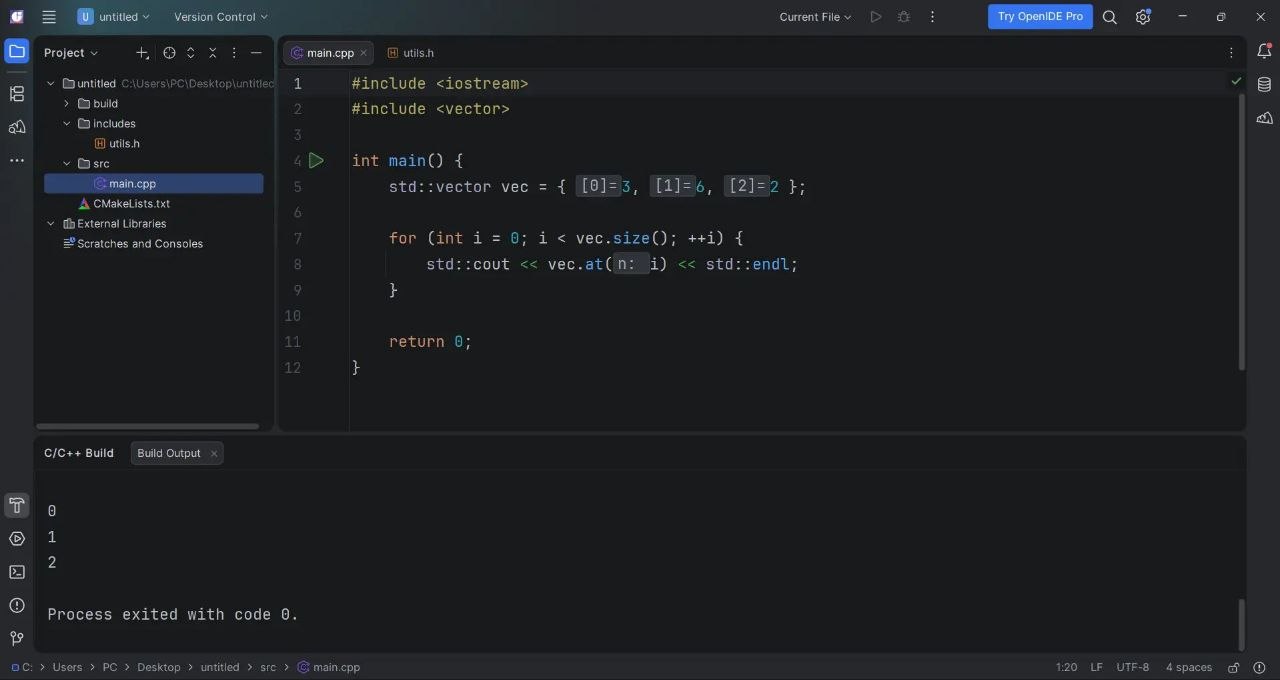The image size is (1280, 680).
Task: Click 'Process exited with code 0.' text
Action: click(x=173, y=615)
